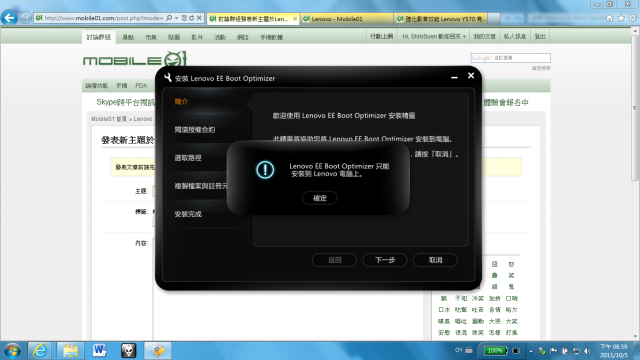Image resolution: width=640 pixels, height=360 pixels.
Task: Click the page scrollbar down arrow
Action: (x=635, y=336)
